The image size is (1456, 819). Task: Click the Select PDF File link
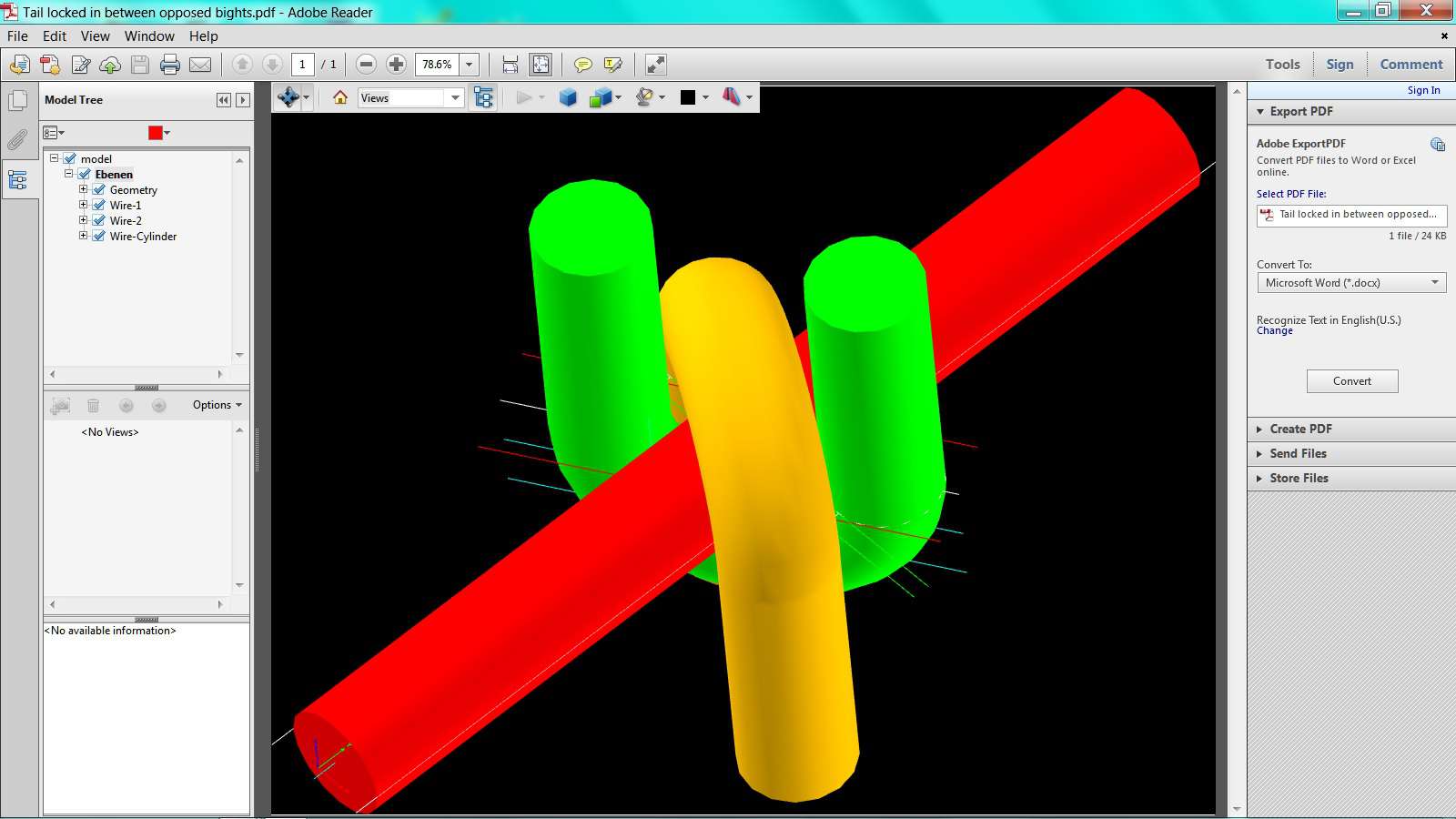pos(1291,194)
